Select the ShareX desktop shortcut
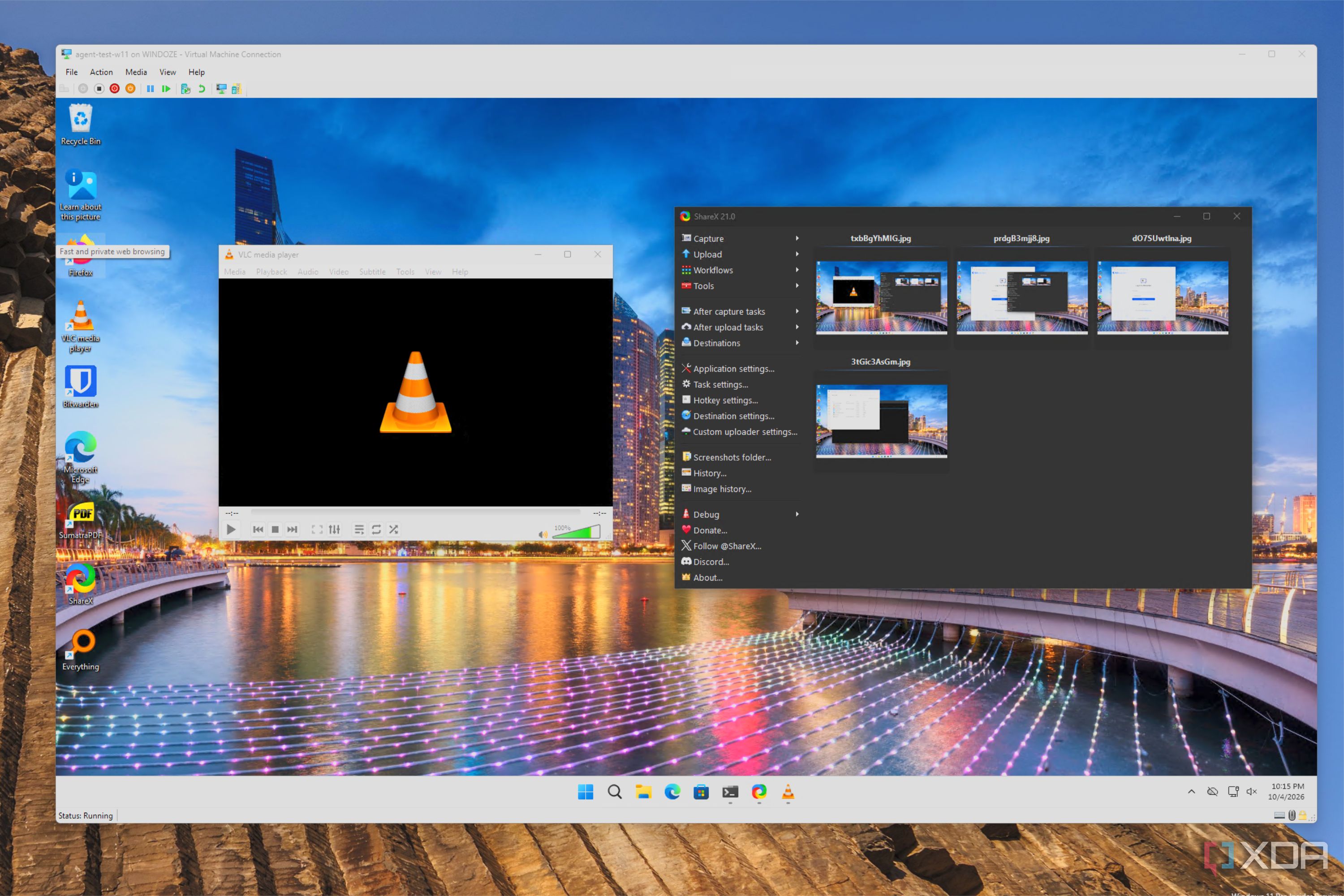1344x896 pixels. [81, 584]
